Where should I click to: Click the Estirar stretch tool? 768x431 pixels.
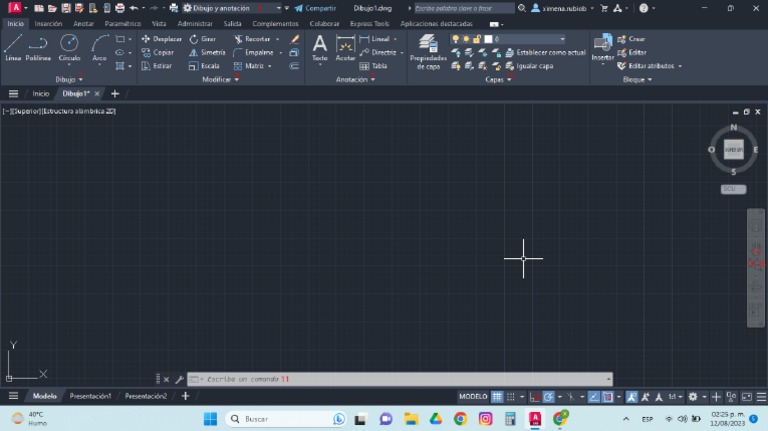point(156,66)
